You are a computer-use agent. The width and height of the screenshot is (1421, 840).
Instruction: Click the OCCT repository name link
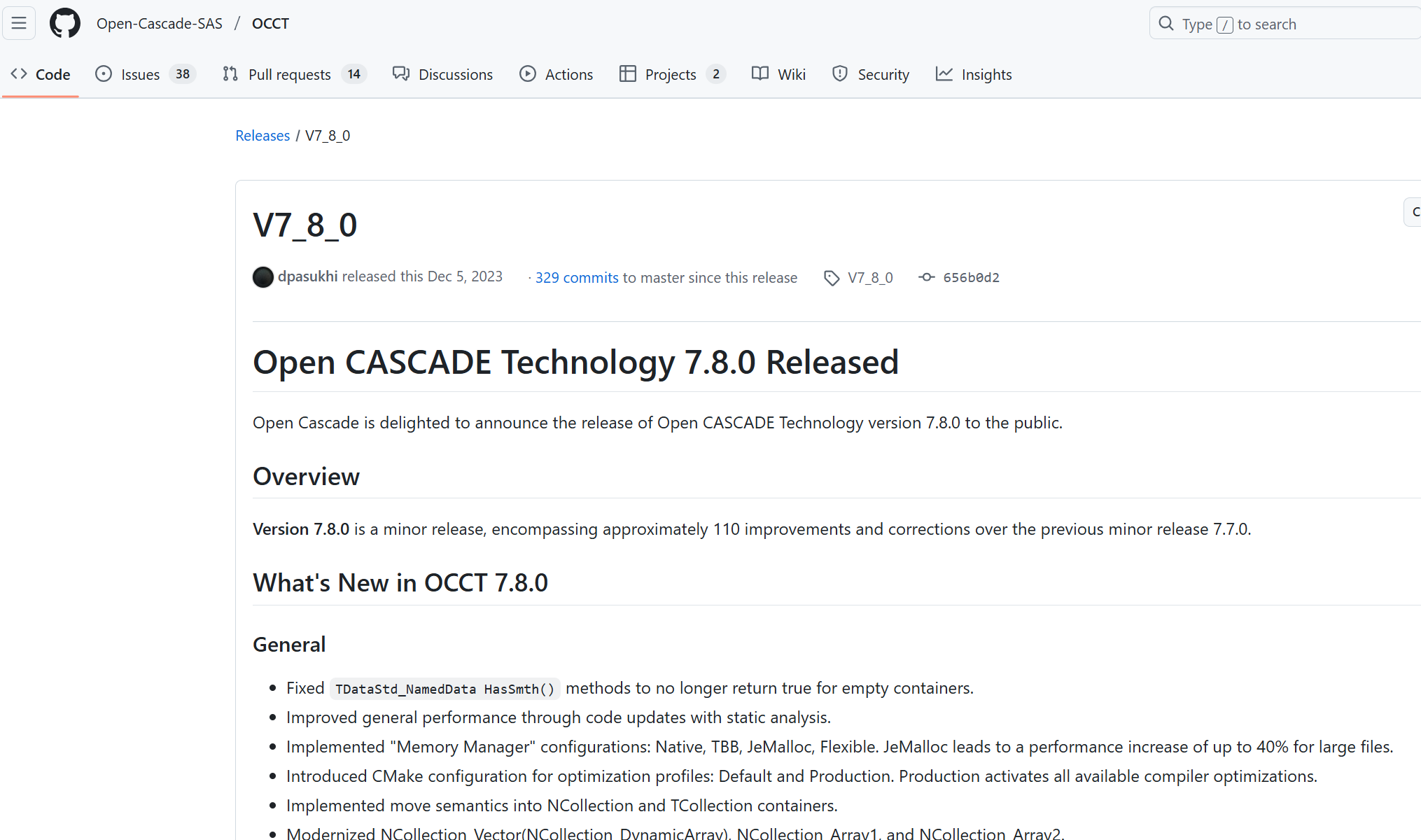[270, 24]
